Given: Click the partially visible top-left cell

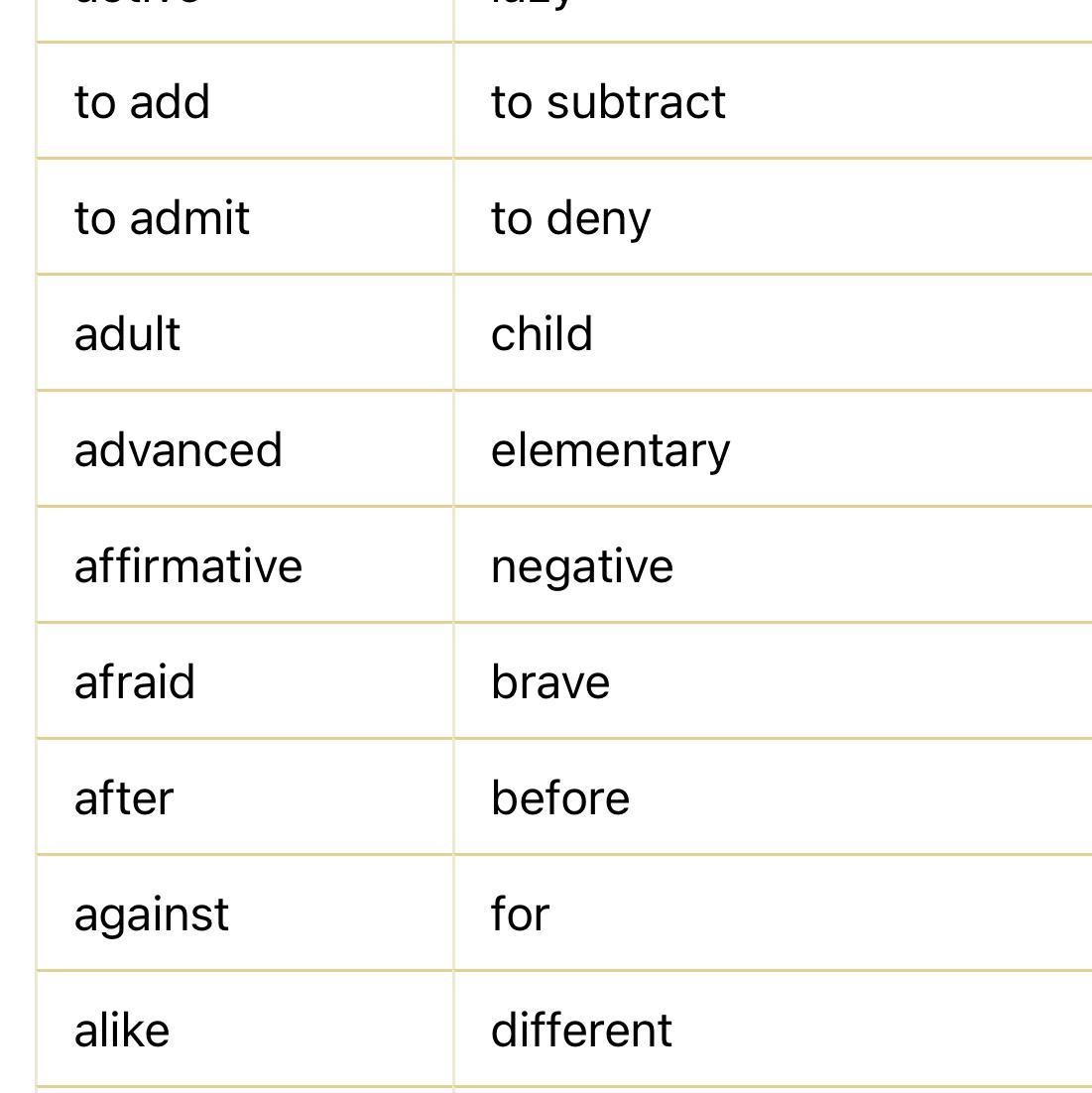Looking at the screenshot, I should coord(243,18).
